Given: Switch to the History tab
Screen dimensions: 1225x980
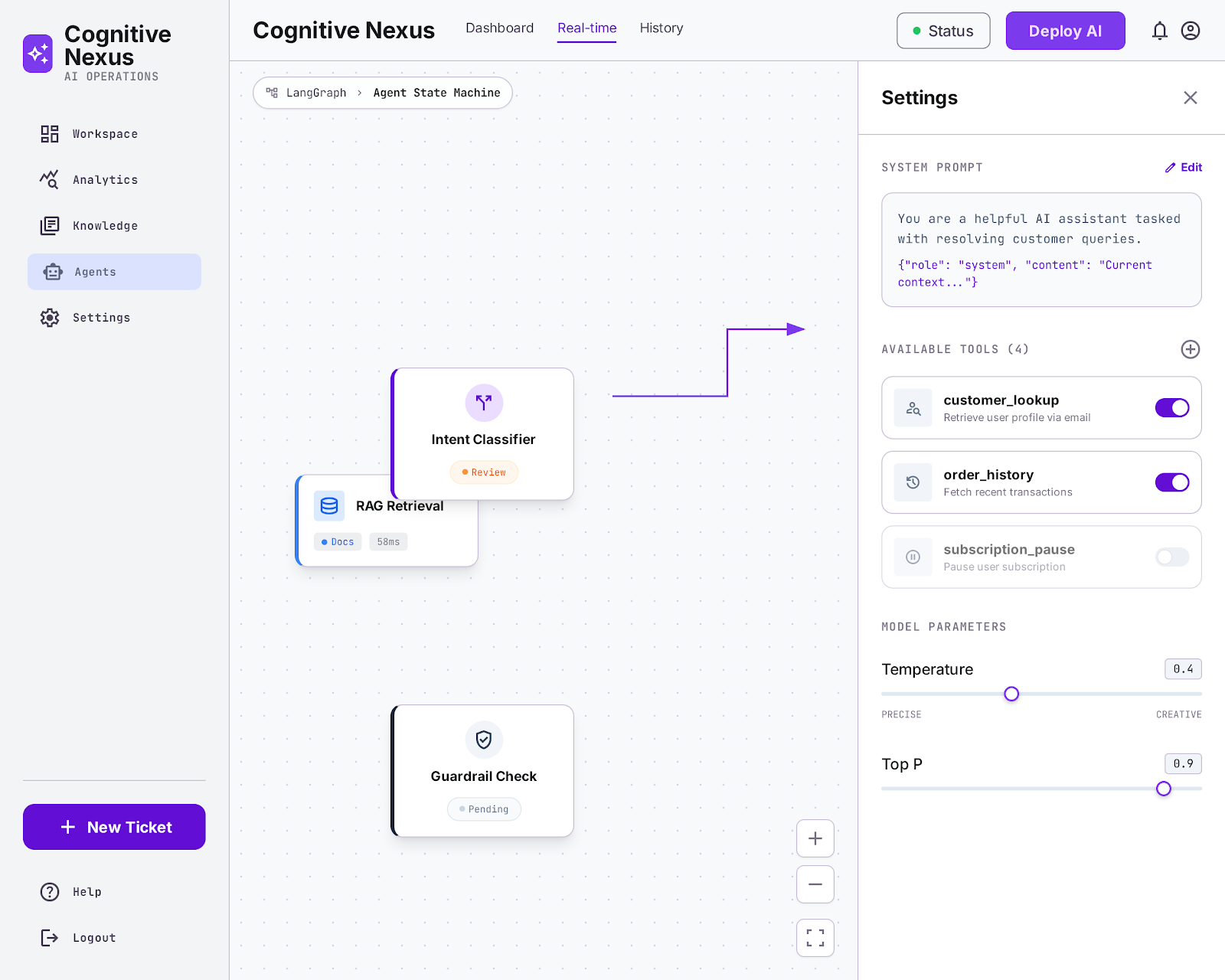Looking at the screenshot, I should [x=661, y=28].
